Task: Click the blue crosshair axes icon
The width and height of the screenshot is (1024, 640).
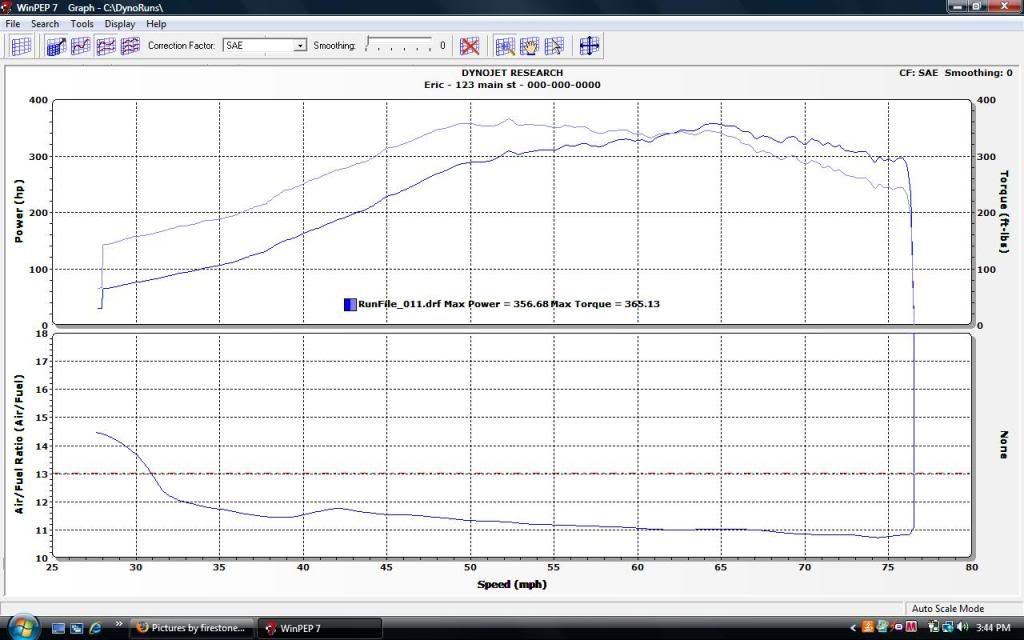Action: (x=589, y=46)
